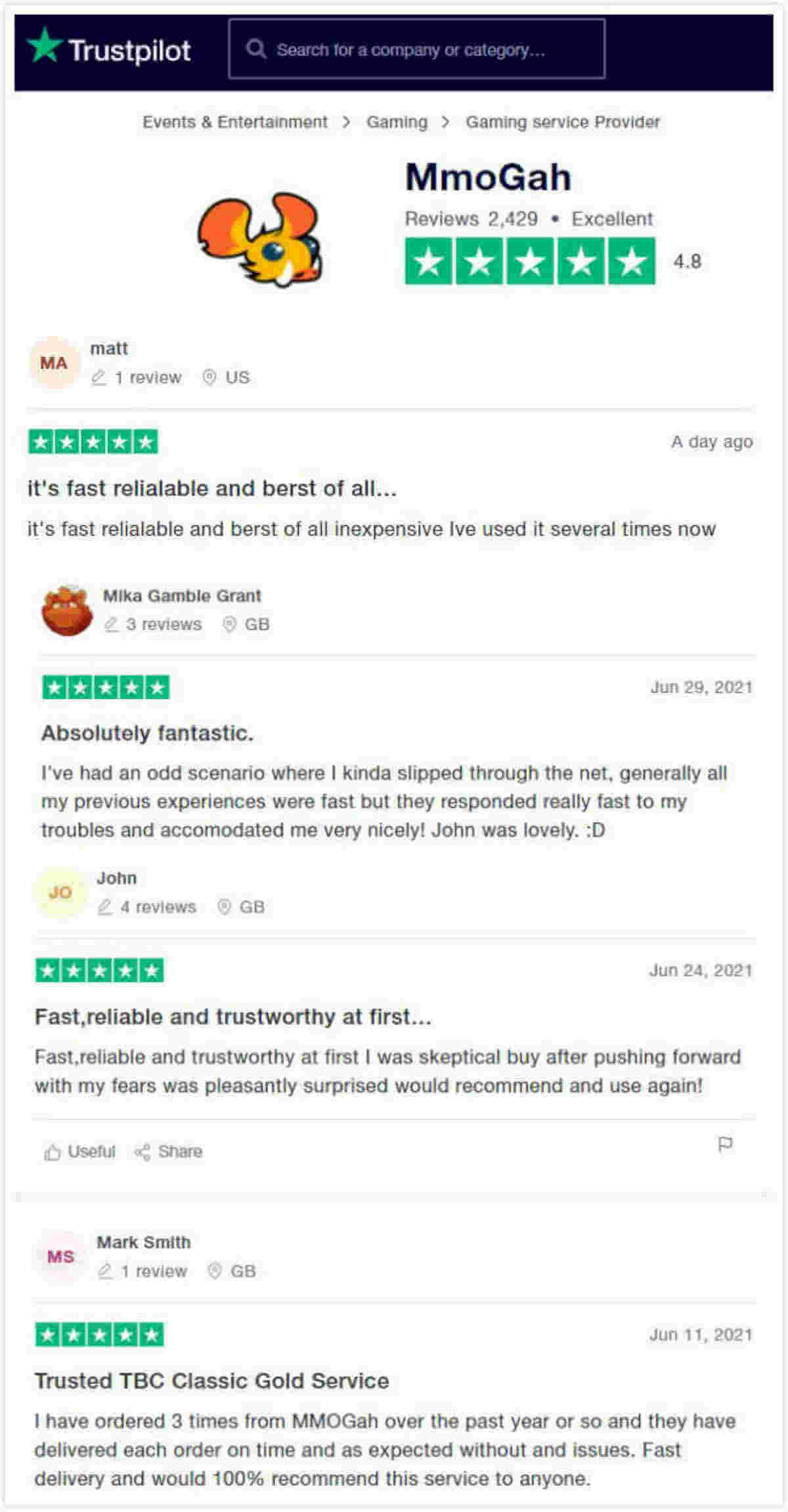The width and height of the screenshot is (788, 1512).
Task: Open the Trusted TBC Classic Gold Service review
Action: [211, 1381]
